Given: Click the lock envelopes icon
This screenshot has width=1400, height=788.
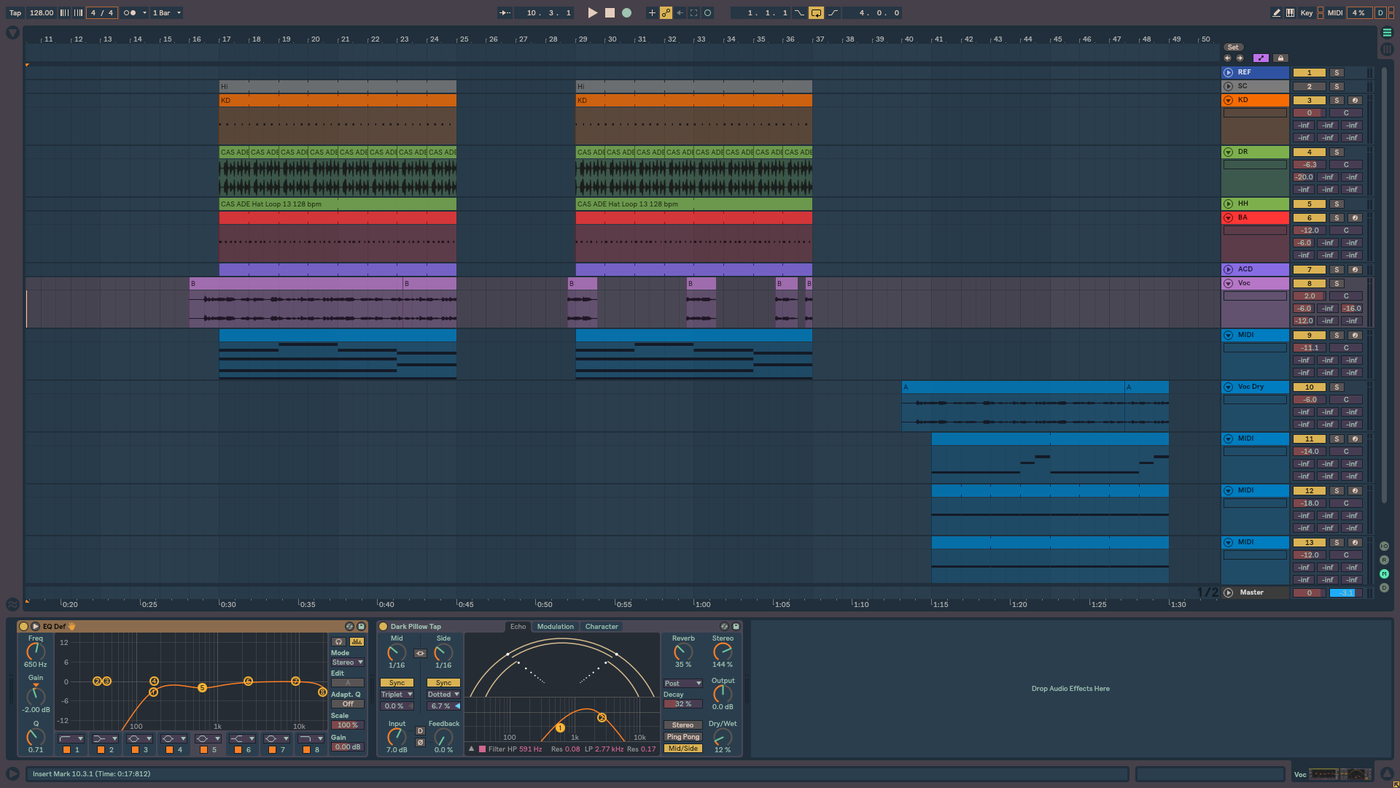Looking at the screenshot, I should tap(1280, 58).
